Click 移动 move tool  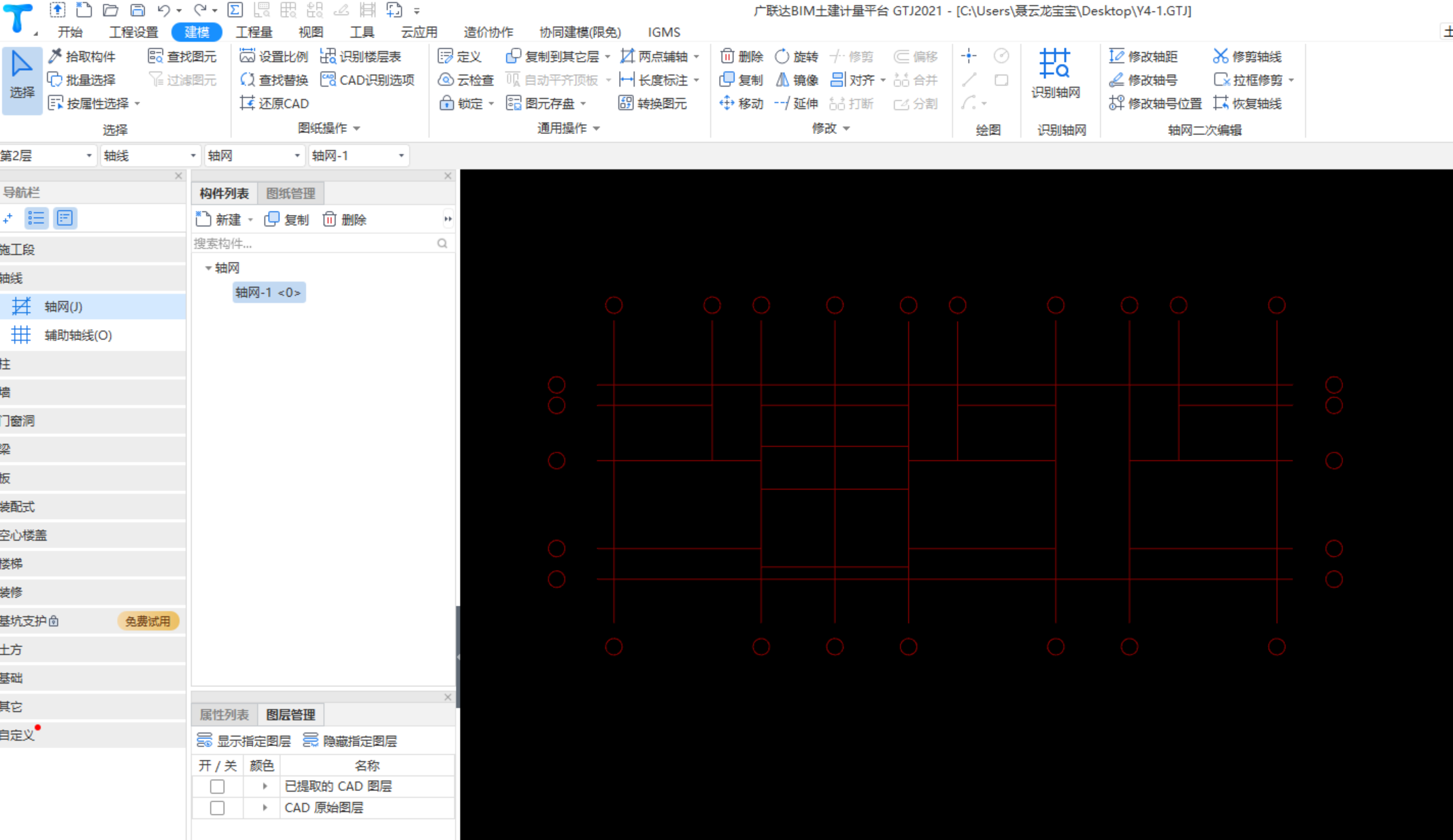coord(741,103)
